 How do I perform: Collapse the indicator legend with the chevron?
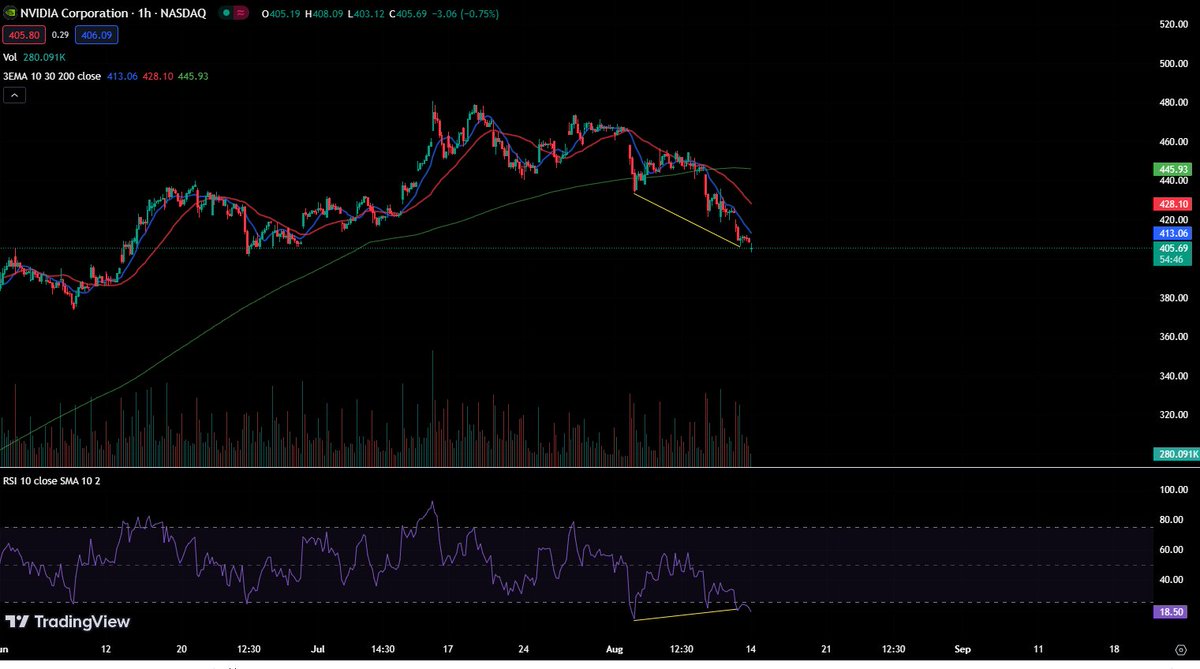pyautogui.click(x=15, y=95)
